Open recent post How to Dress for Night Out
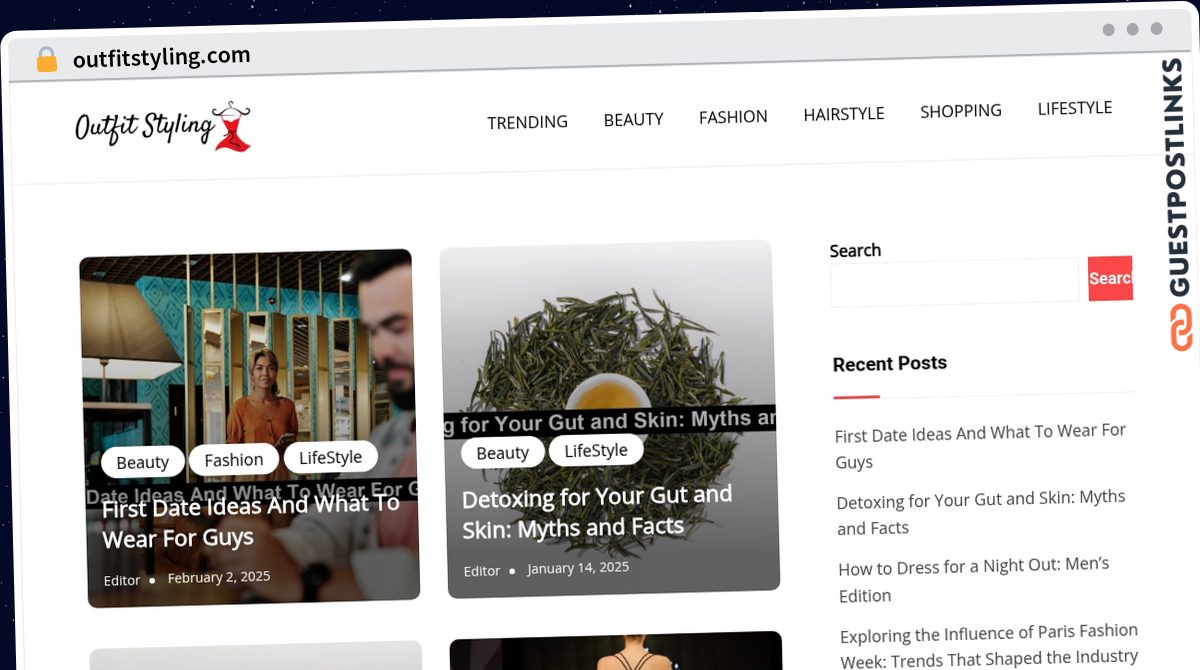 (x=974, y=580)
